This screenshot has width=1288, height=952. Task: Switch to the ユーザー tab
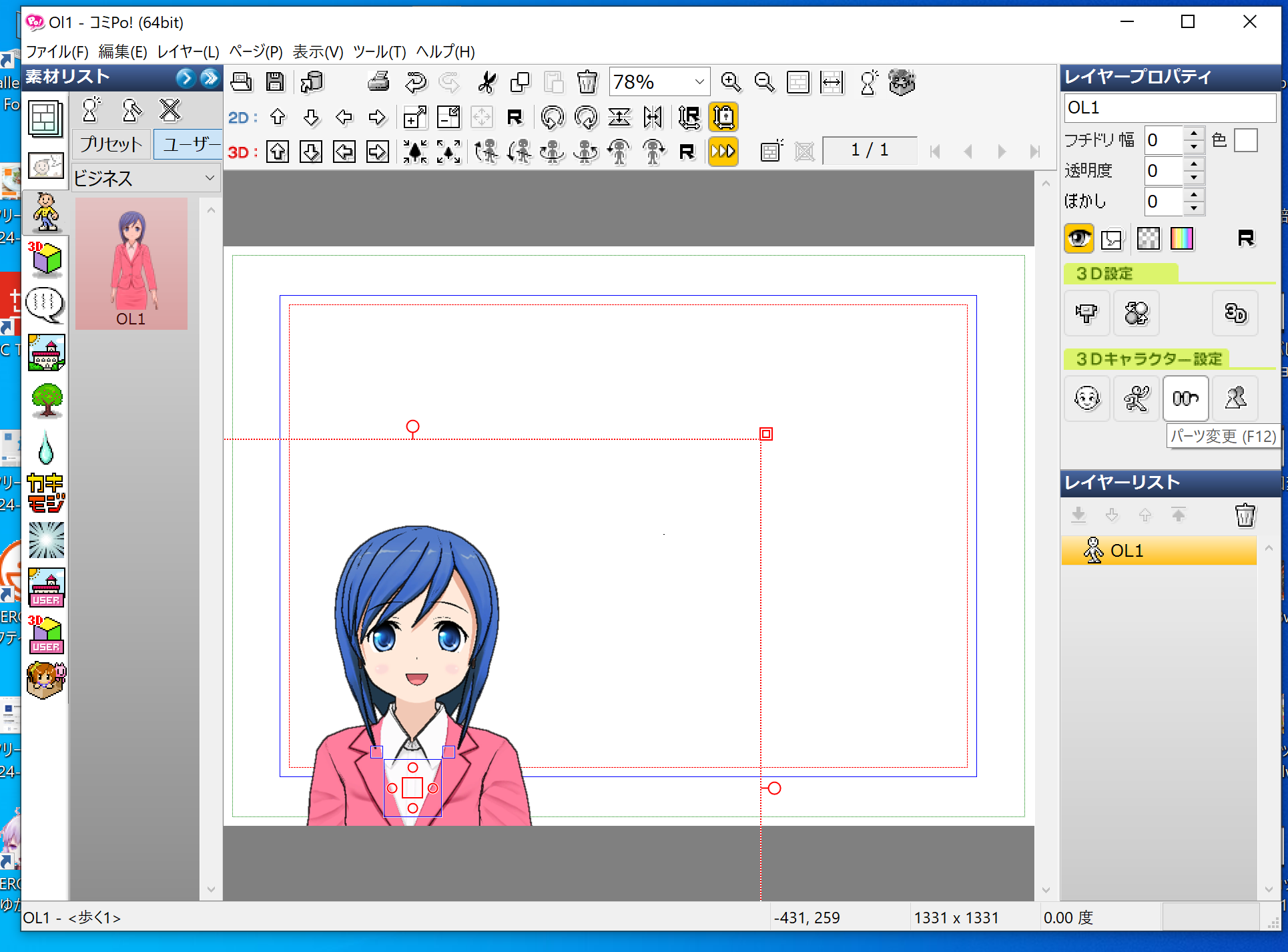pyautogui.click(x=189, y=144)
